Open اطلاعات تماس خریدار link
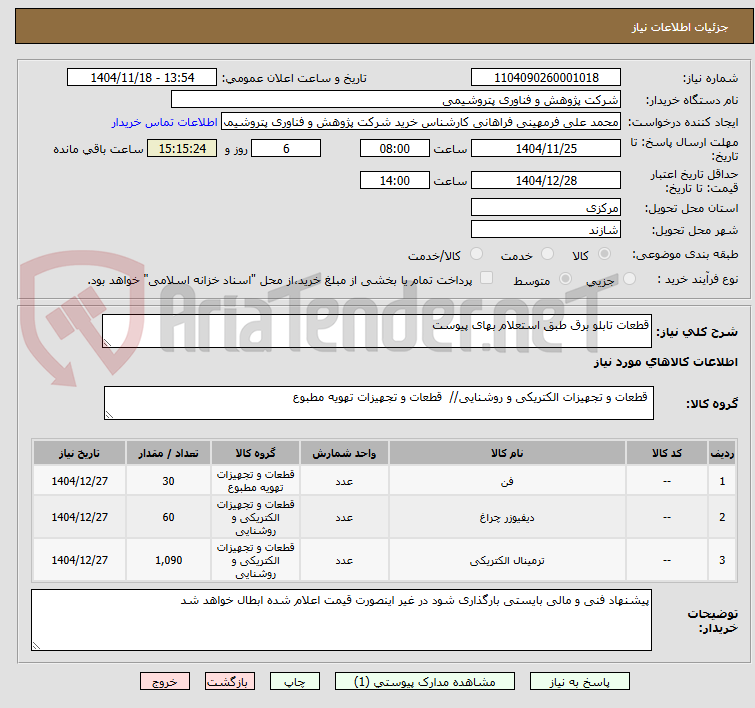The width and height of the screenshot is (755, 708). (165, 122)
